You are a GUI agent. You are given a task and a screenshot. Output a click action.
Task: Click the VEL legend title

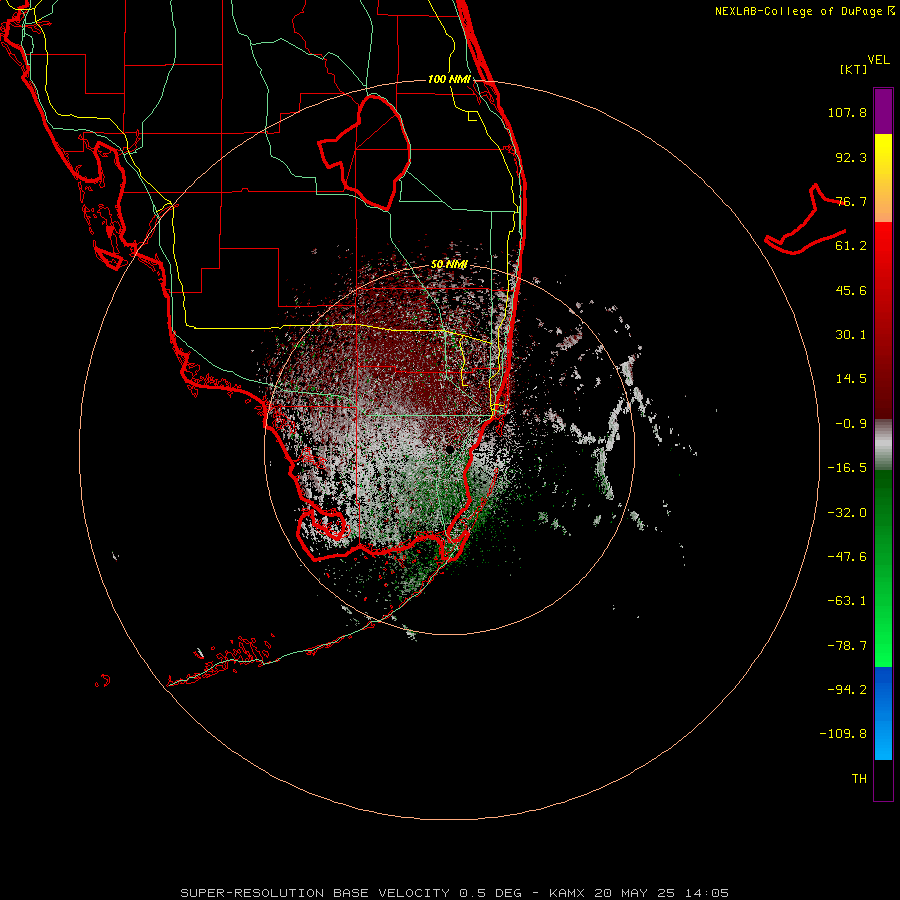pyautogui.click(x=878, y=59)
